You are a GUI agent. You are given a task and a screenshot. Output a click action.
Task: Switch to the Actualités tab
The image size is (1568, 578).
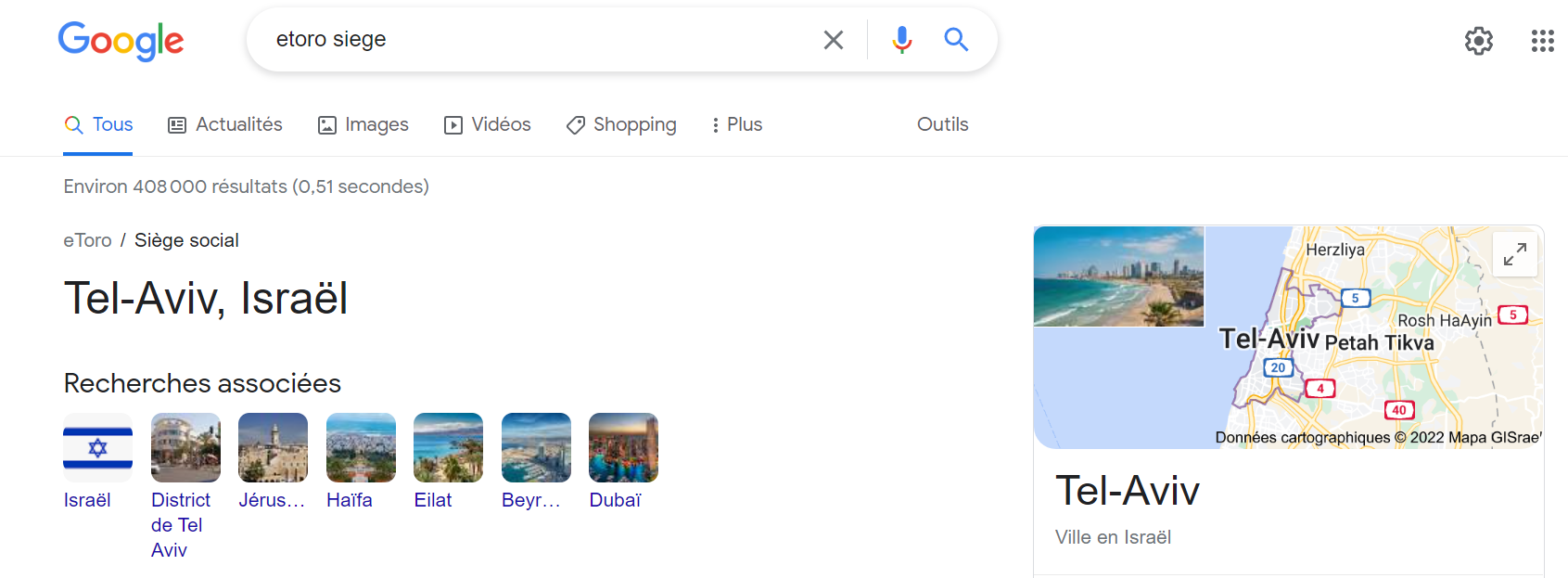(x=225, y=124)
